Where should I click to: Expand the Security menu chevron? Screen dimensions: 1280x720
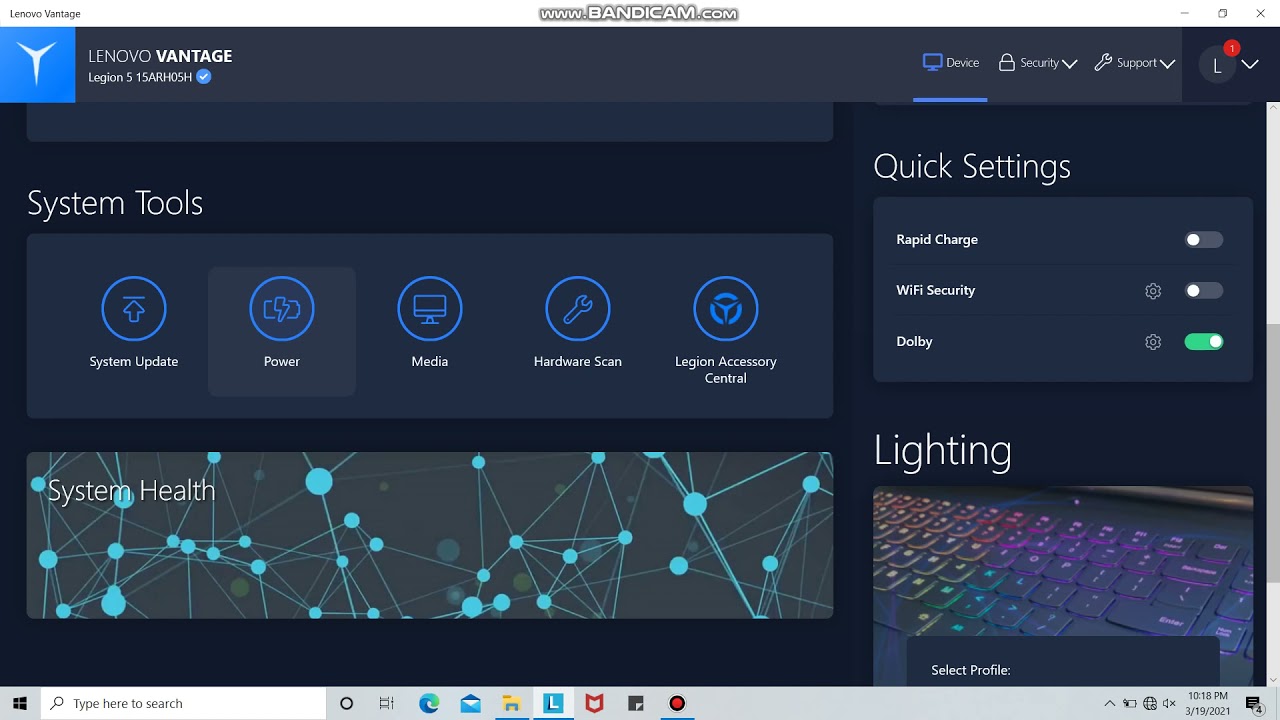(x=1070, y=64)
